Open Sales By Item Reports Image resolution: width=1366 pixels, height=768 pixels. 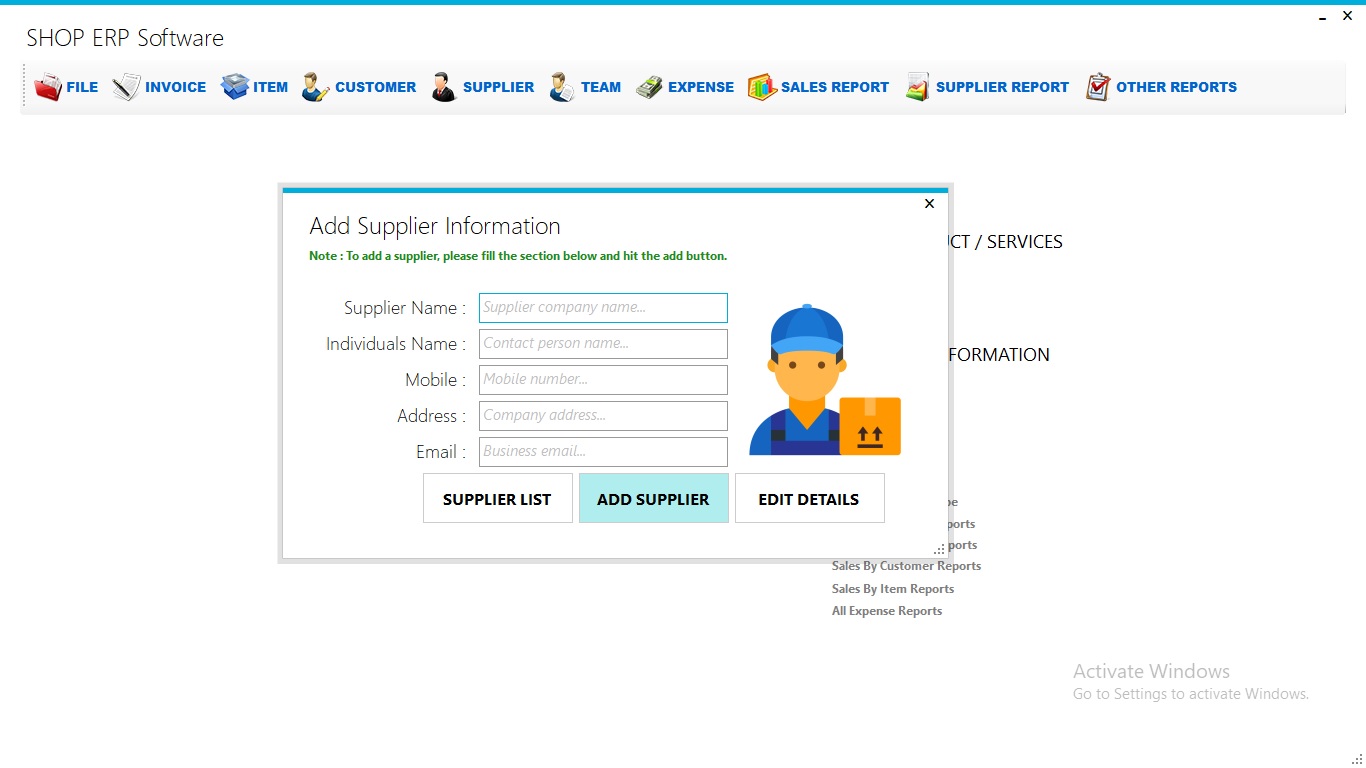(x=892, y=588)
